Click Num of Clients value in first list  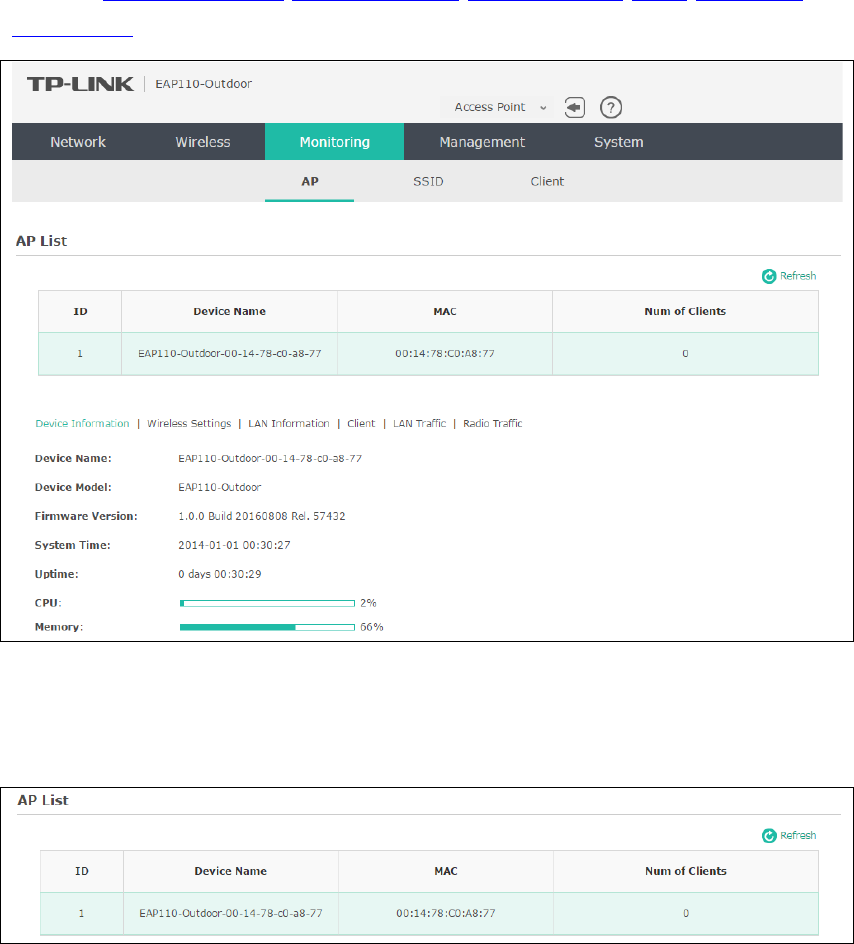[x=685, y=354]
